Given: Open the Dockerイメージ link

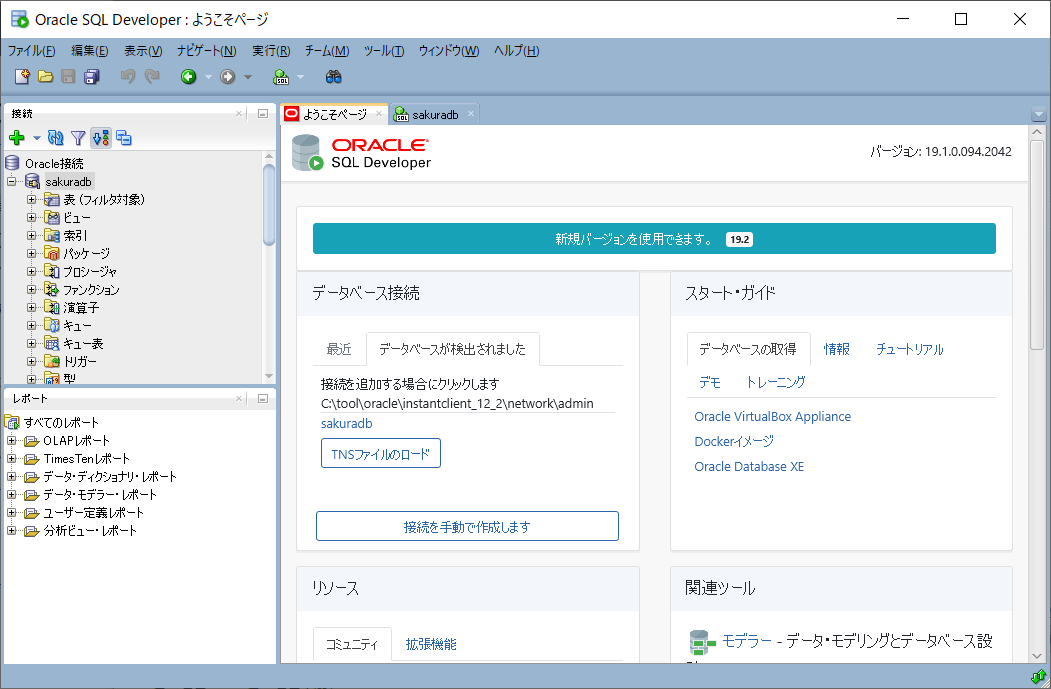Looking at the screenshot, I should (734, 442).
